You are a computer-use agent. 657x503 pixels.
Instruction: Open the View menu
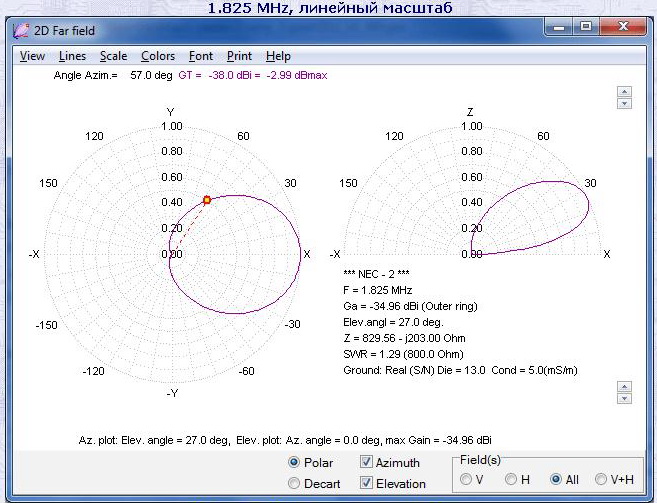32,56
